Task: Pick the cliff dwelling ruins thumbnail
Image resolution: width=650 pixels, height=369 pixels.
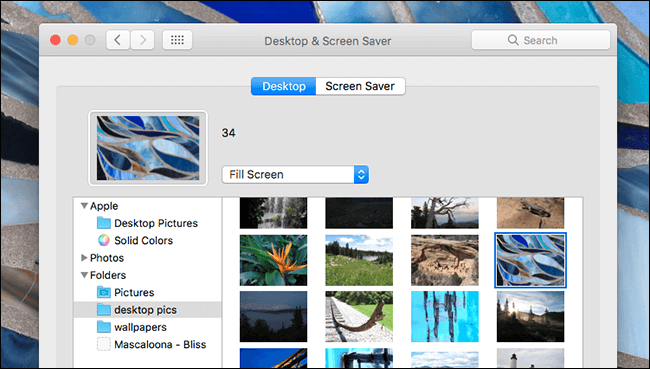Action: click(x=445, y=260)
